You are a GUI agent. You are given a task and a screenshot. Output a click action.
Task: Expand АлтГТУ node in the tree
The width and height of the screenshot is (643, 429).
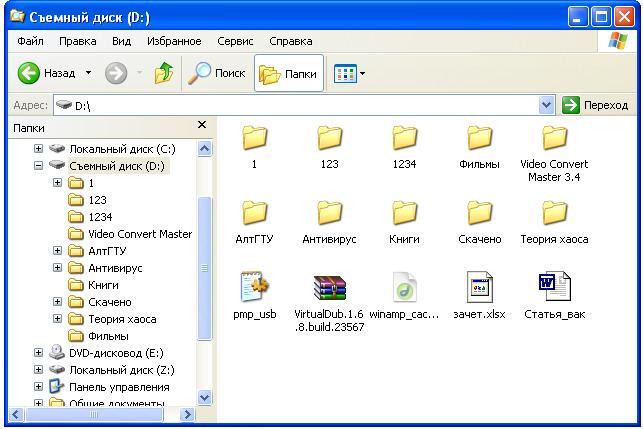click(57, 251)
